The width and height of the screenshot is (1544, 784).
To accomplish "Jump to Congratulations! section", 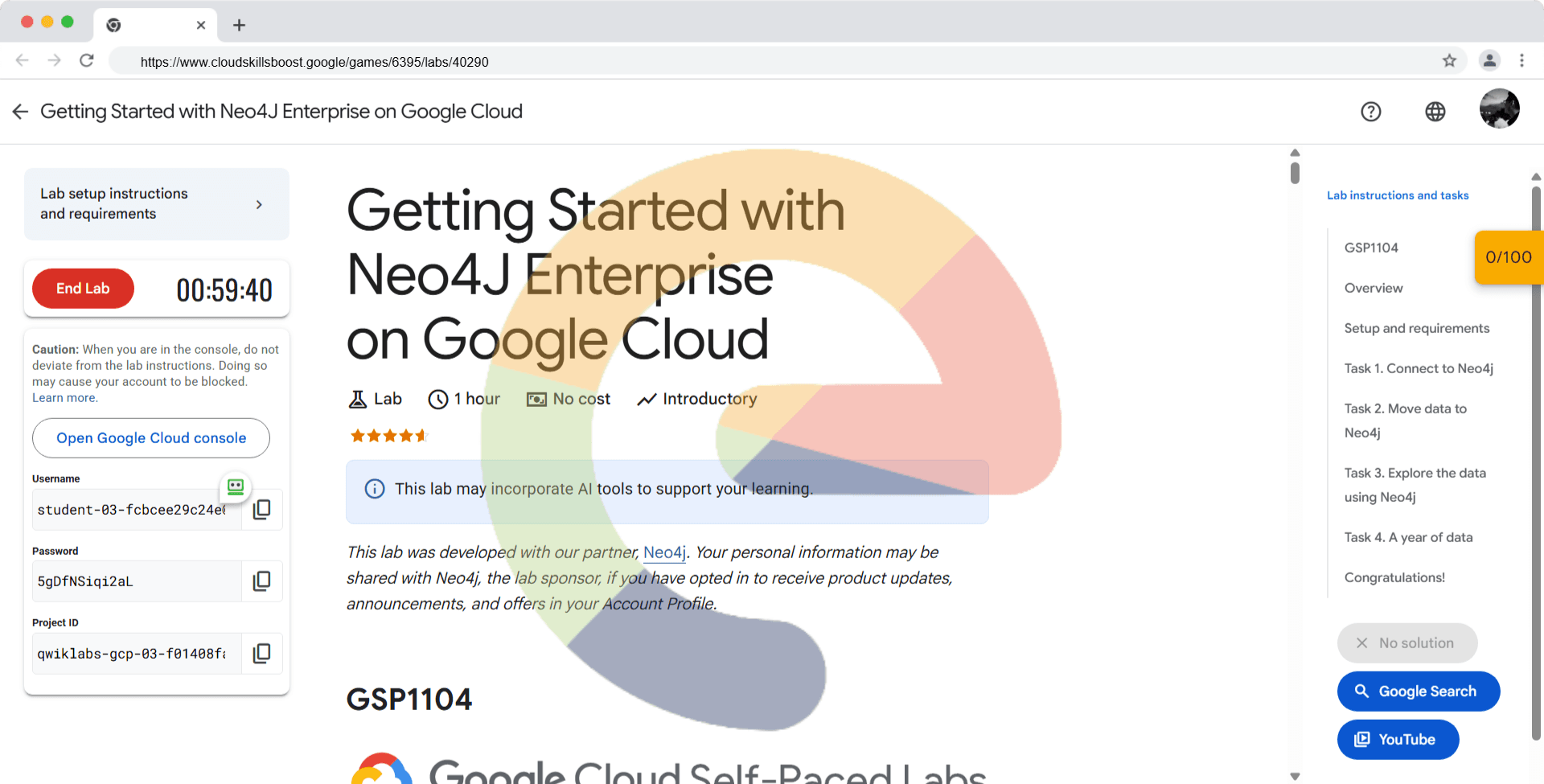I will (x=1394, y=577).
